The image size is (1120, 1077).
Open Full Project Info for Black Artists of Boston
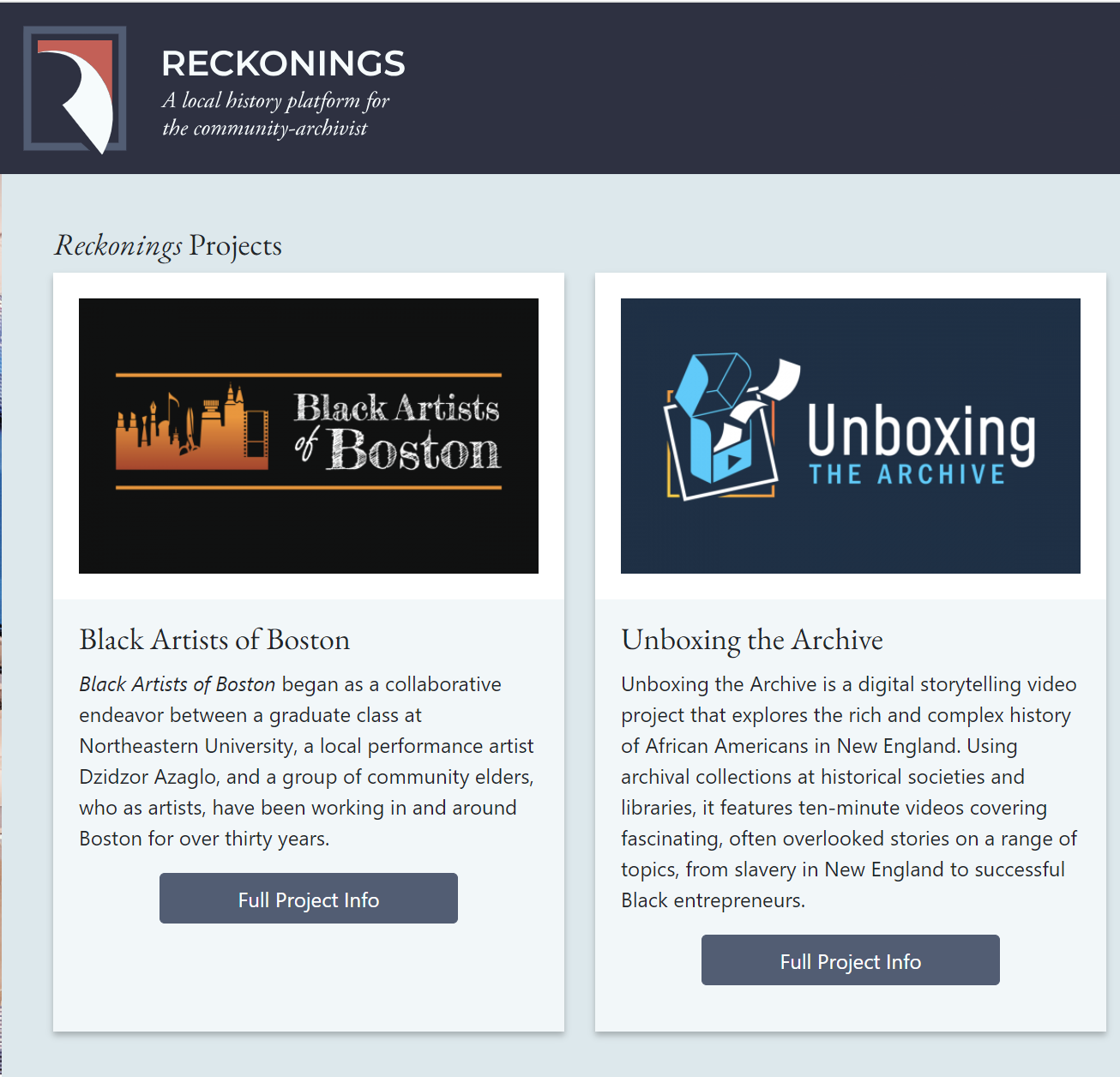click(x=309, y=899)
